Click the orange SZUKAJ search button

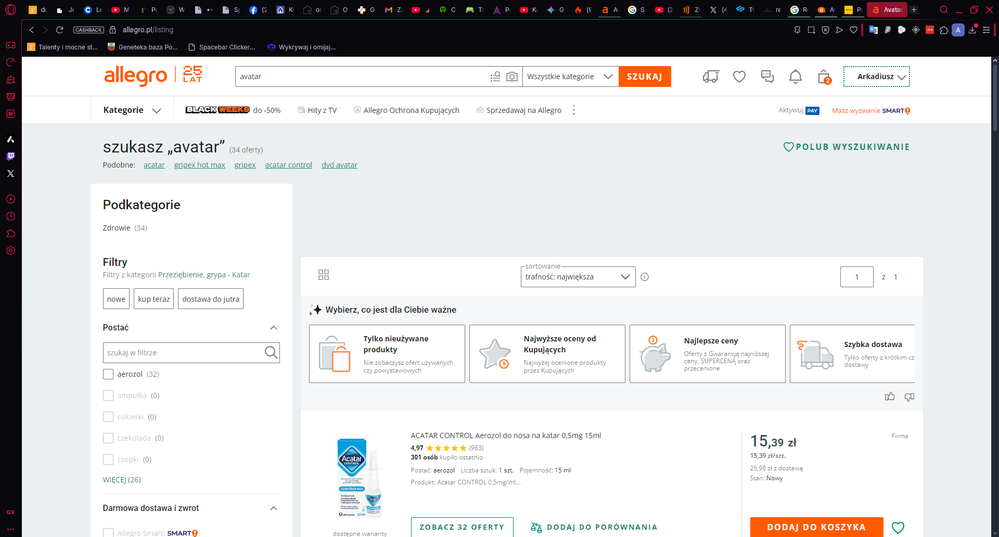[645, 77]
